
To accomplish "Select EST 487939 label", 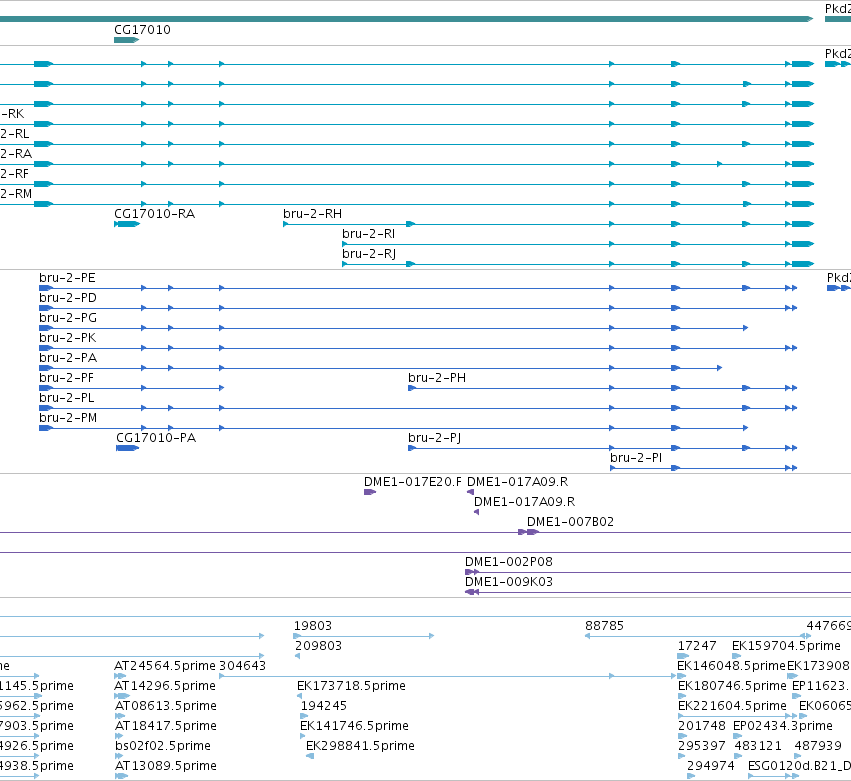I will coord(818,746).
